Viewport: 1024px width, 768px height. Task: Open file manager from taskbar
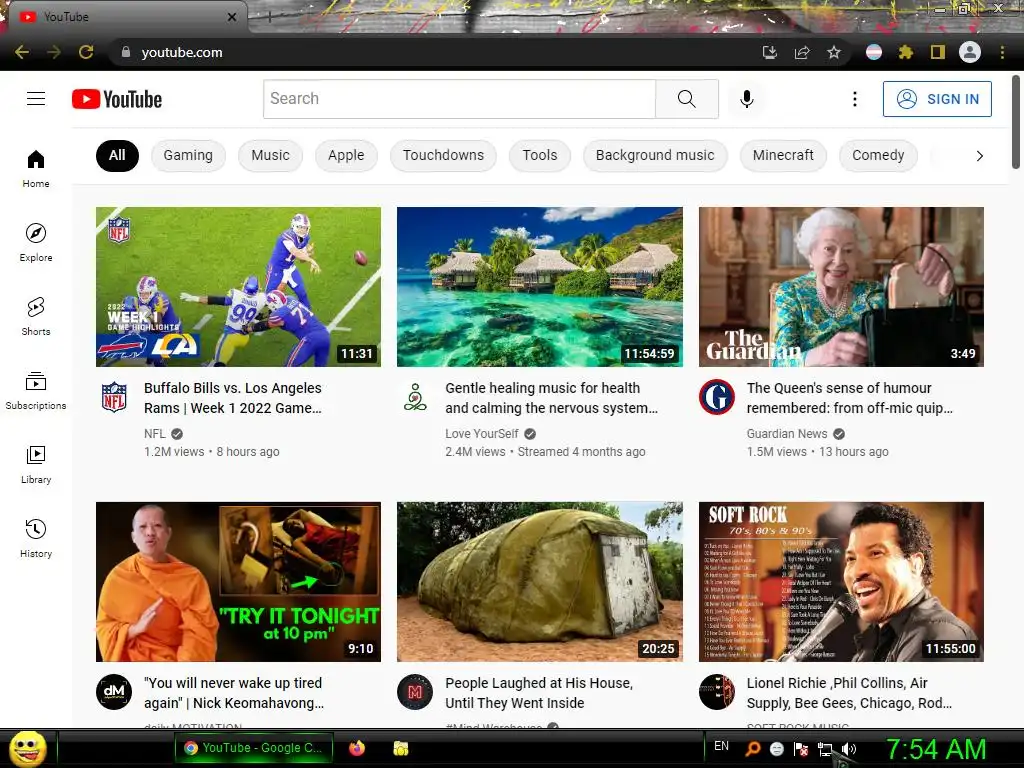coord(400,748)
